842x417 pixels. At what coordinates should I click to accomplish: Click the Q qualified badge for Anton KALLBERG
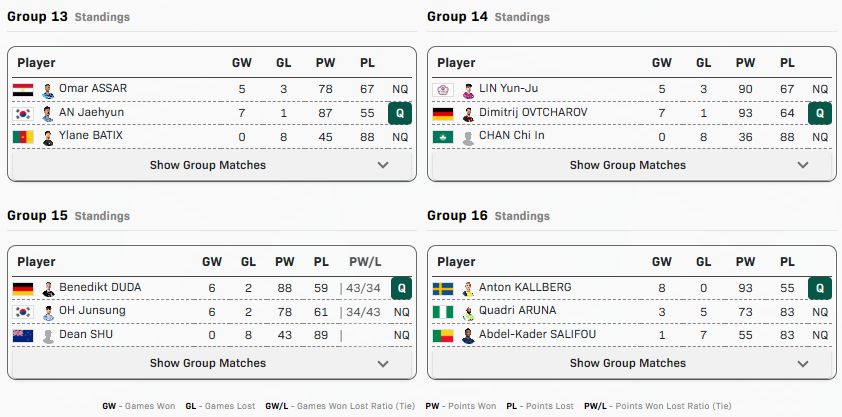pos(820,289)
